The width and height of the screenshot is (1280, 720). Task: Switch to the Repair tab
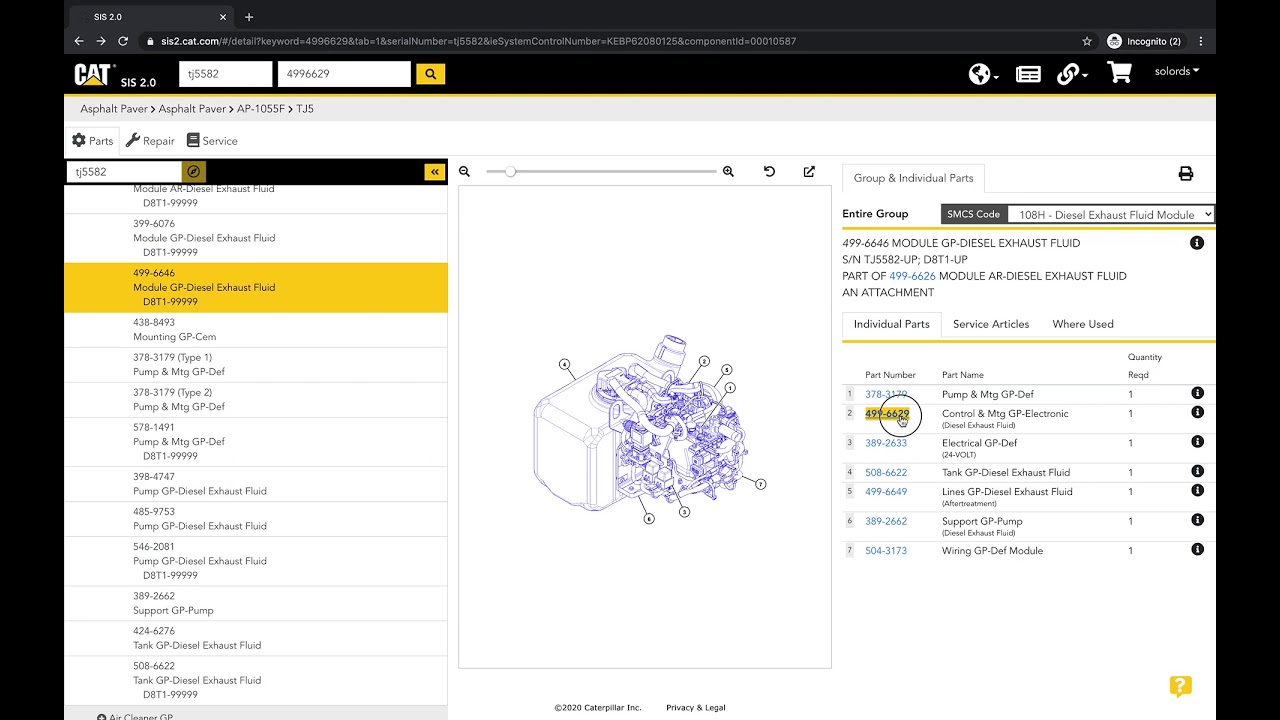pyautogui.click(x=150, y=141)
